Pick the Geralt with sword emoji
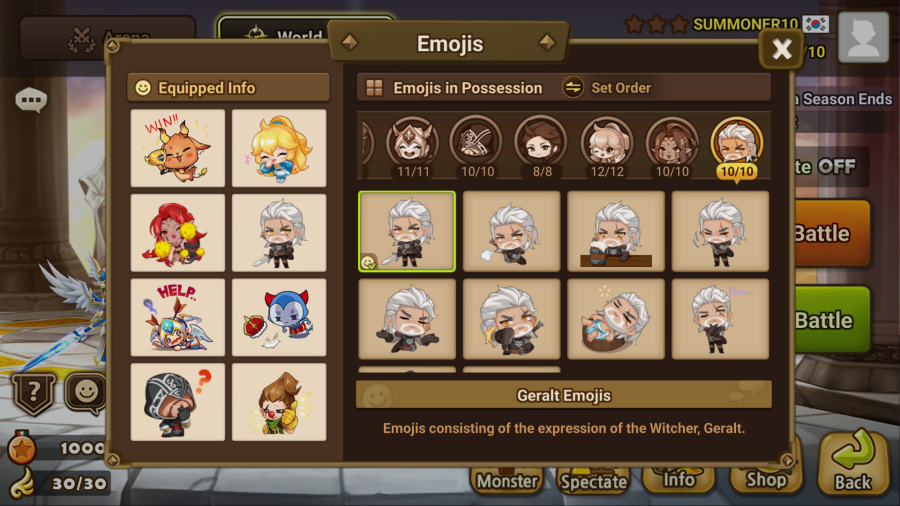 407,231
